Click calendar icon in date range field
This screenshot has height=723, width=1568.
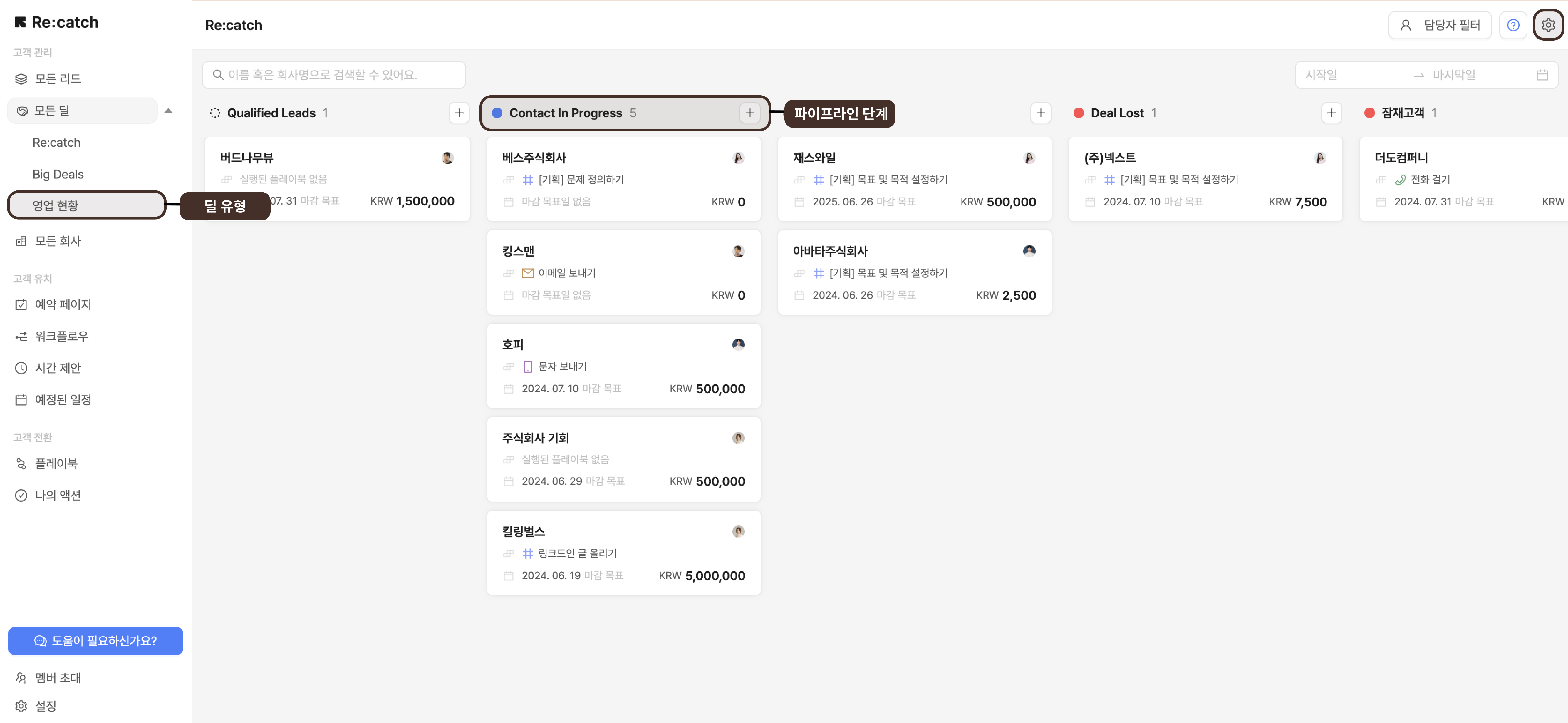1542,75
